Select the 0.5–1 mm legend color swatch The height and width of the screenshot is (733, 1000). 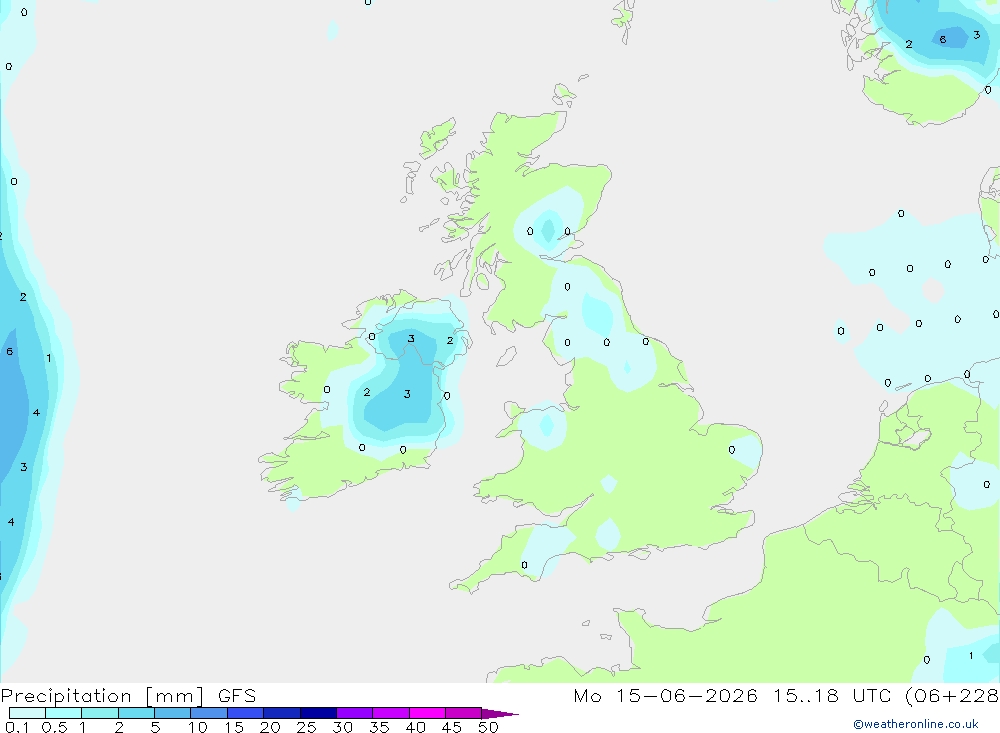(x=64, y=713)
